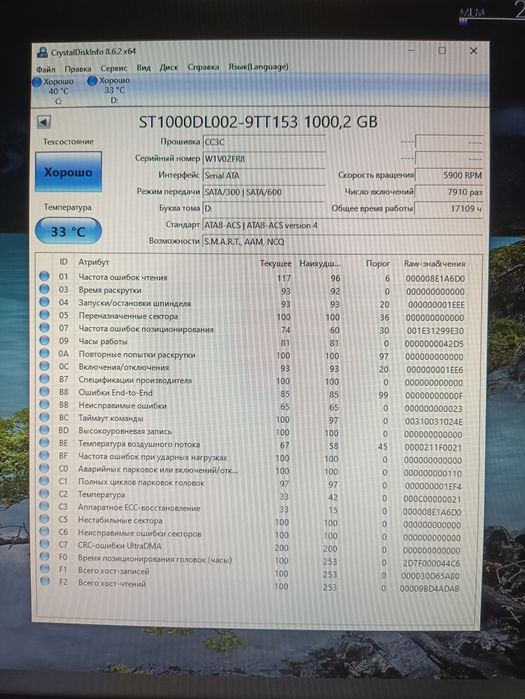
Task: Click the CrystalDiskInfo app icon in title bar
Action: coord(42,53)
